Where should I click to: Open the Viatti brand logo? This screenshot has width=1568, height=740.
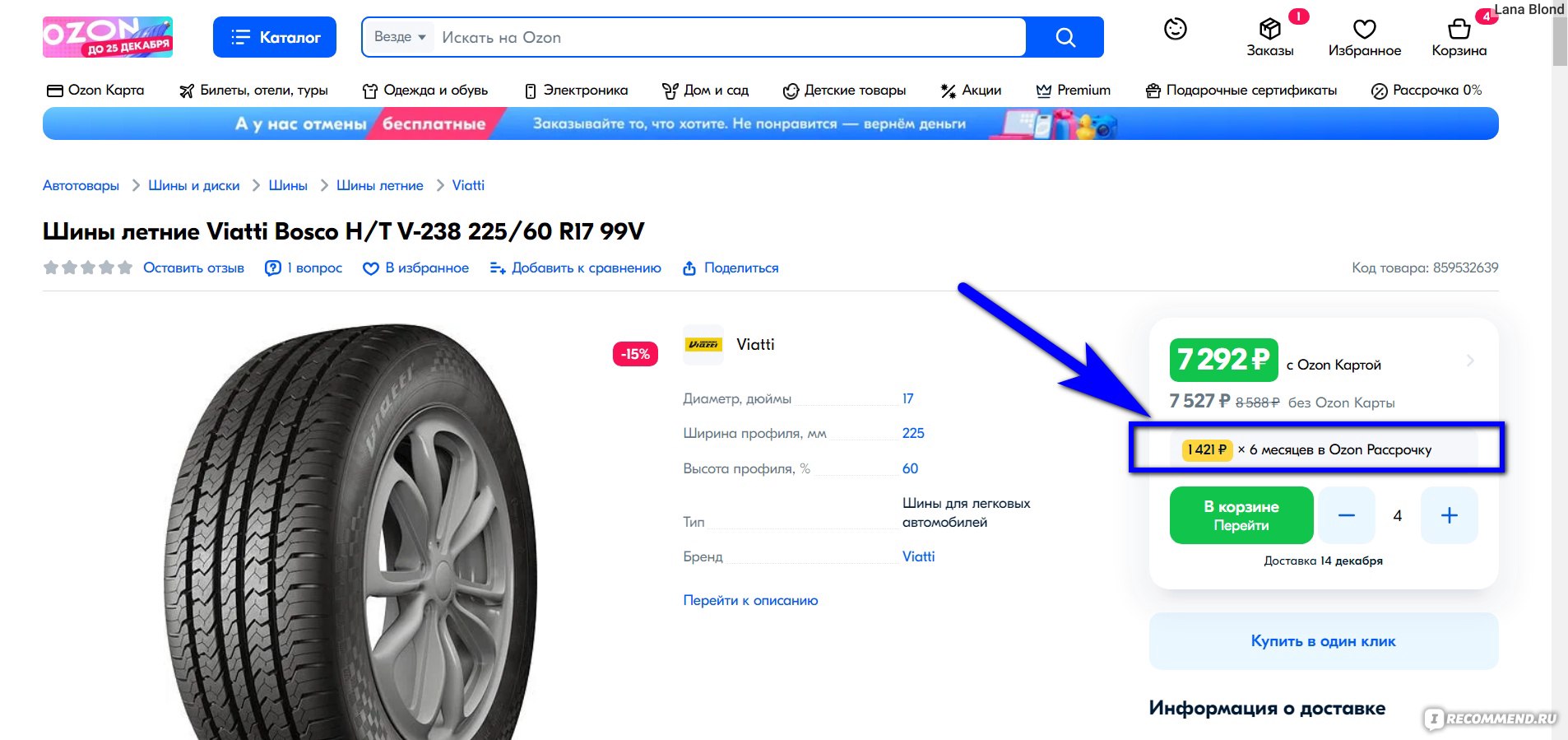[703, 345]
